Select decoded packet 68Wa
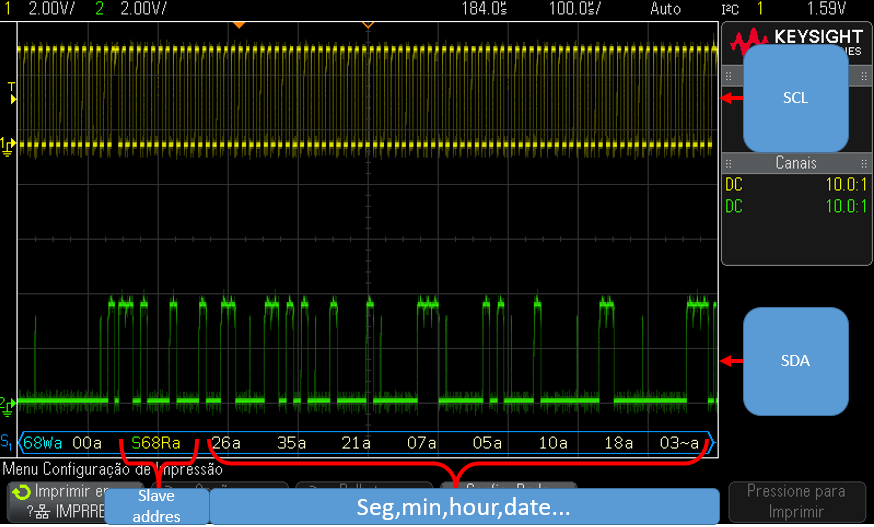 pos(42,443)
